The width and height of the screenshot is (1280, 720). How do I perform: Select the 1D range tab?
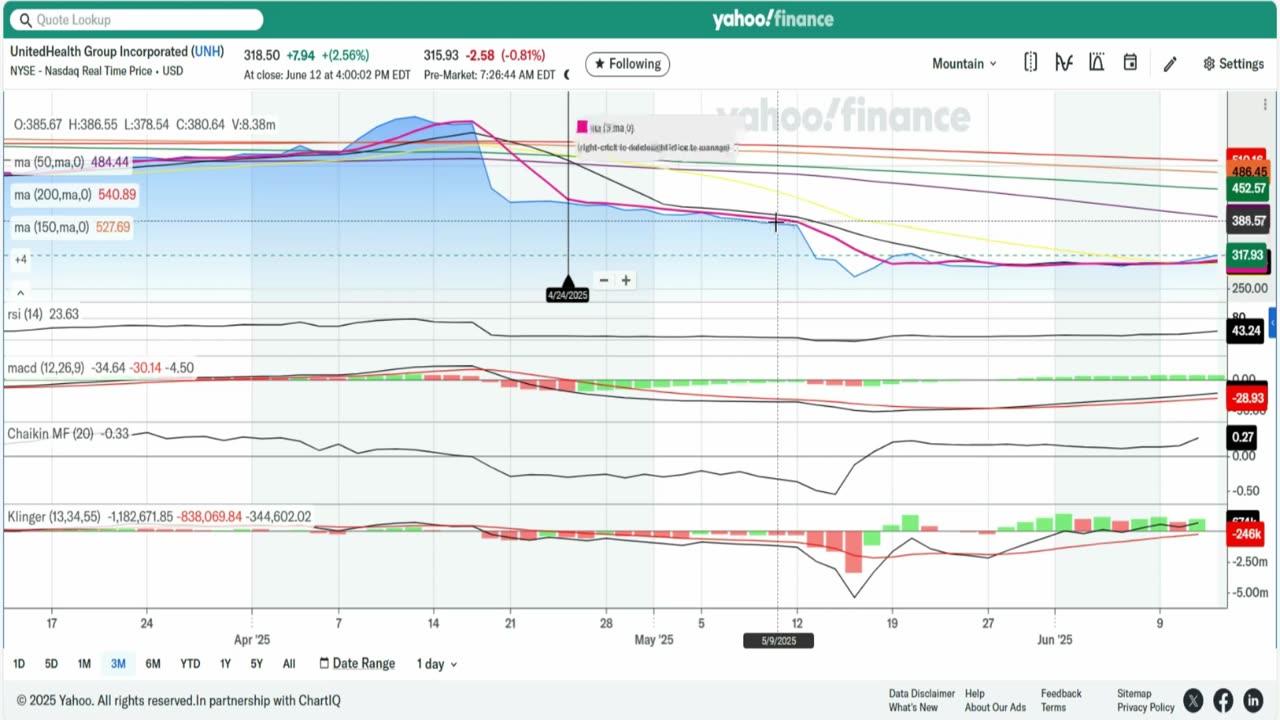pos(19,664)
